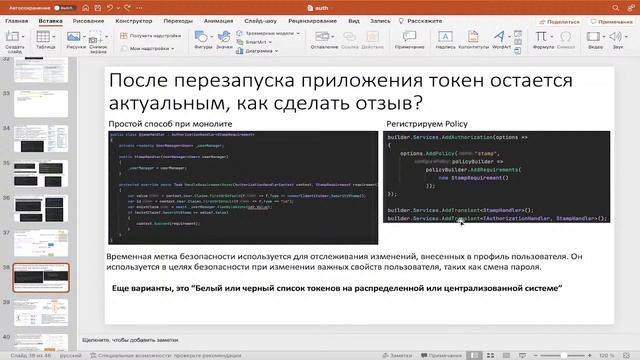Image resolution: width=640 pixels, height=360 pixels.
Task: Adjust the zoom slider handle
Action: [564, 356]
